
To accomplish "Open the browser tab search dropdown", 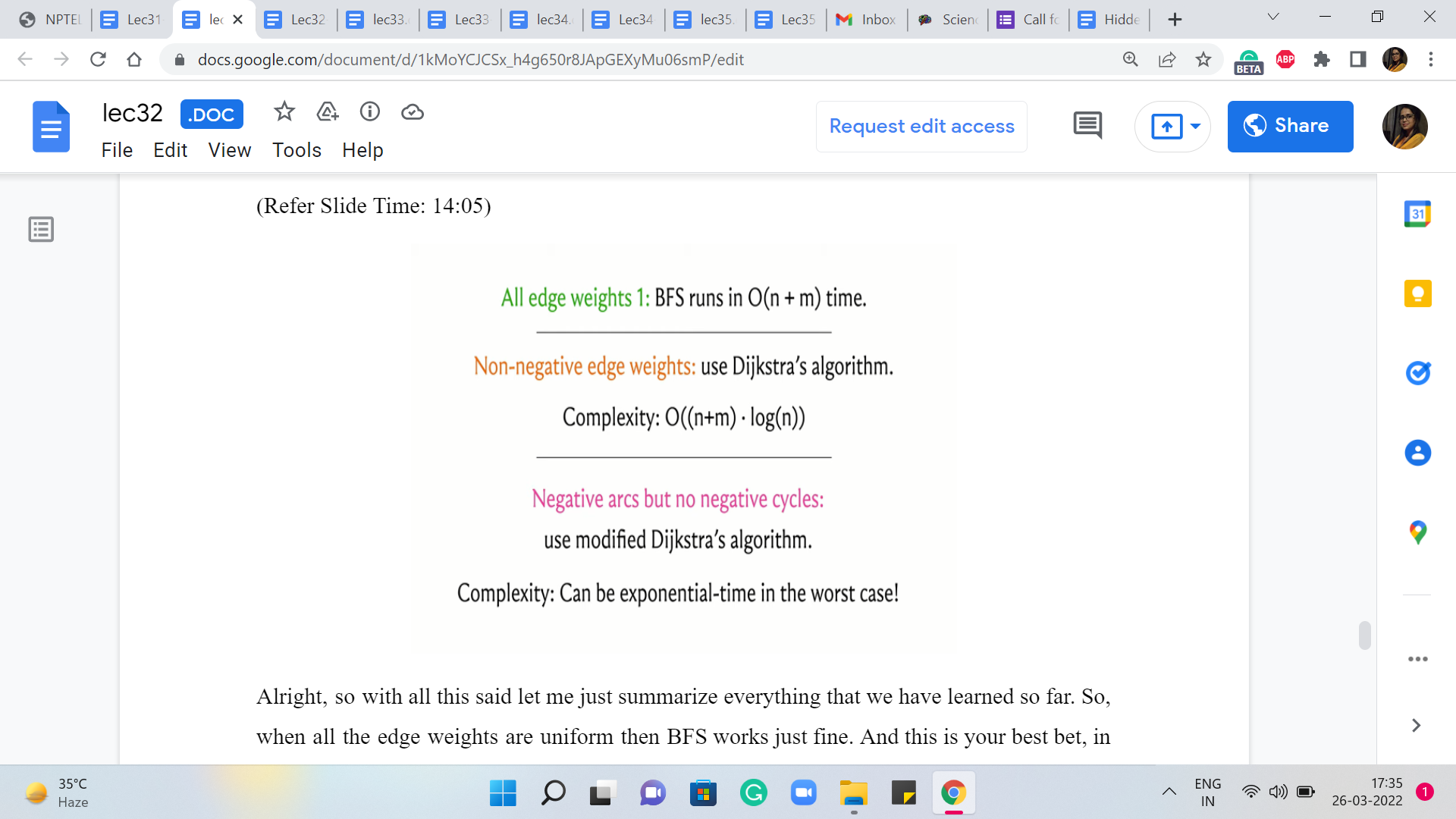I will click(x=1273, y=17).
